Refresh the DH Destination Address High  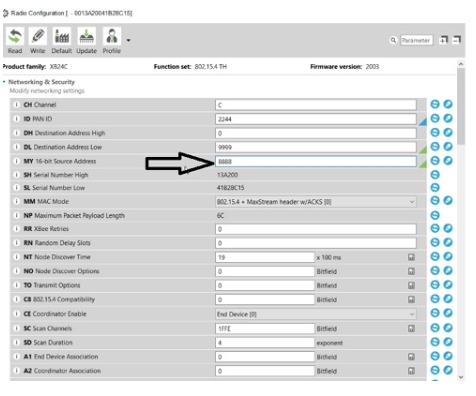tap(435, 133)
